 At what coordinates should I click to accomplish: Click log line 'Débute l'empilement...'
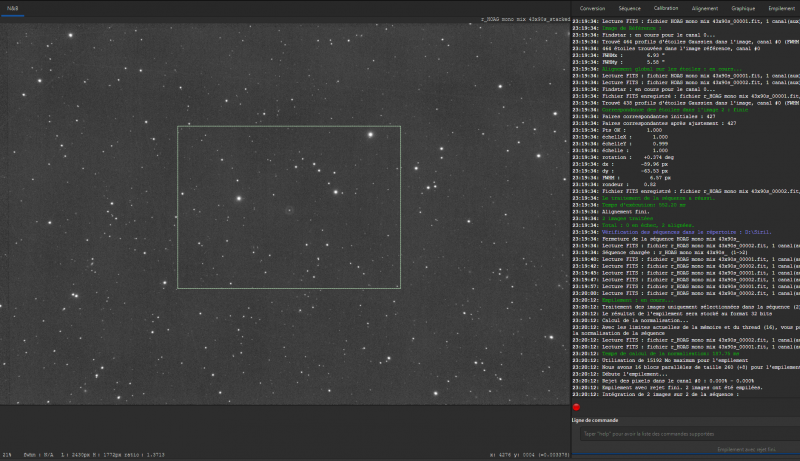(x=634, y=374)
